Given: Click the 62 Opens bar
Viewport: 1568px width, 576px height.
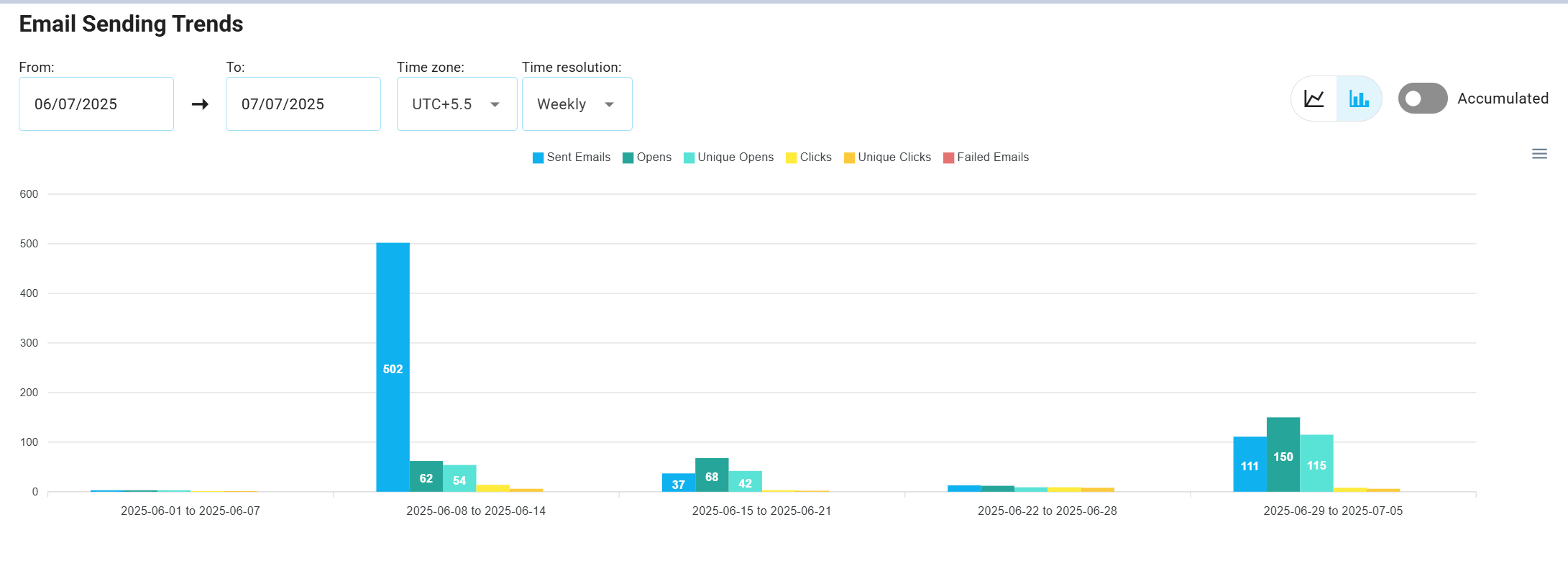Looking at the screenshot, I should (426, 477).
